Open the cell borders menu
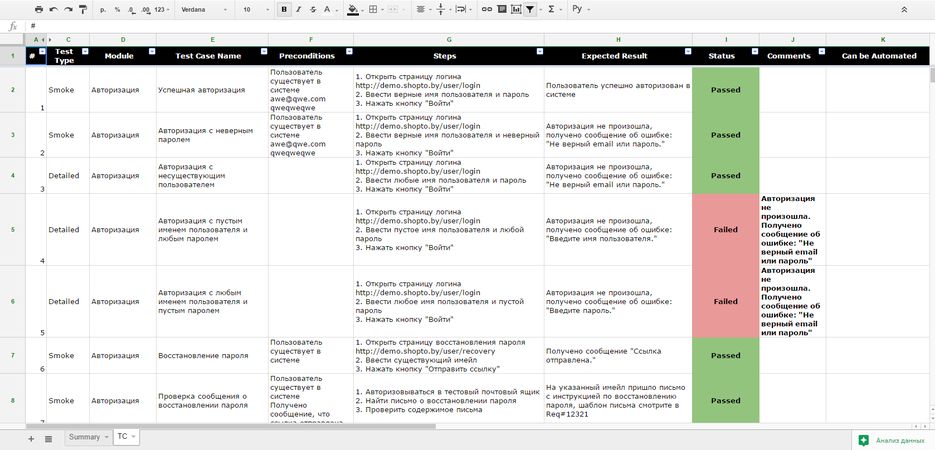The width and height of the screenshot is (935, 450). pyautogui.click(x=374, y=9)
